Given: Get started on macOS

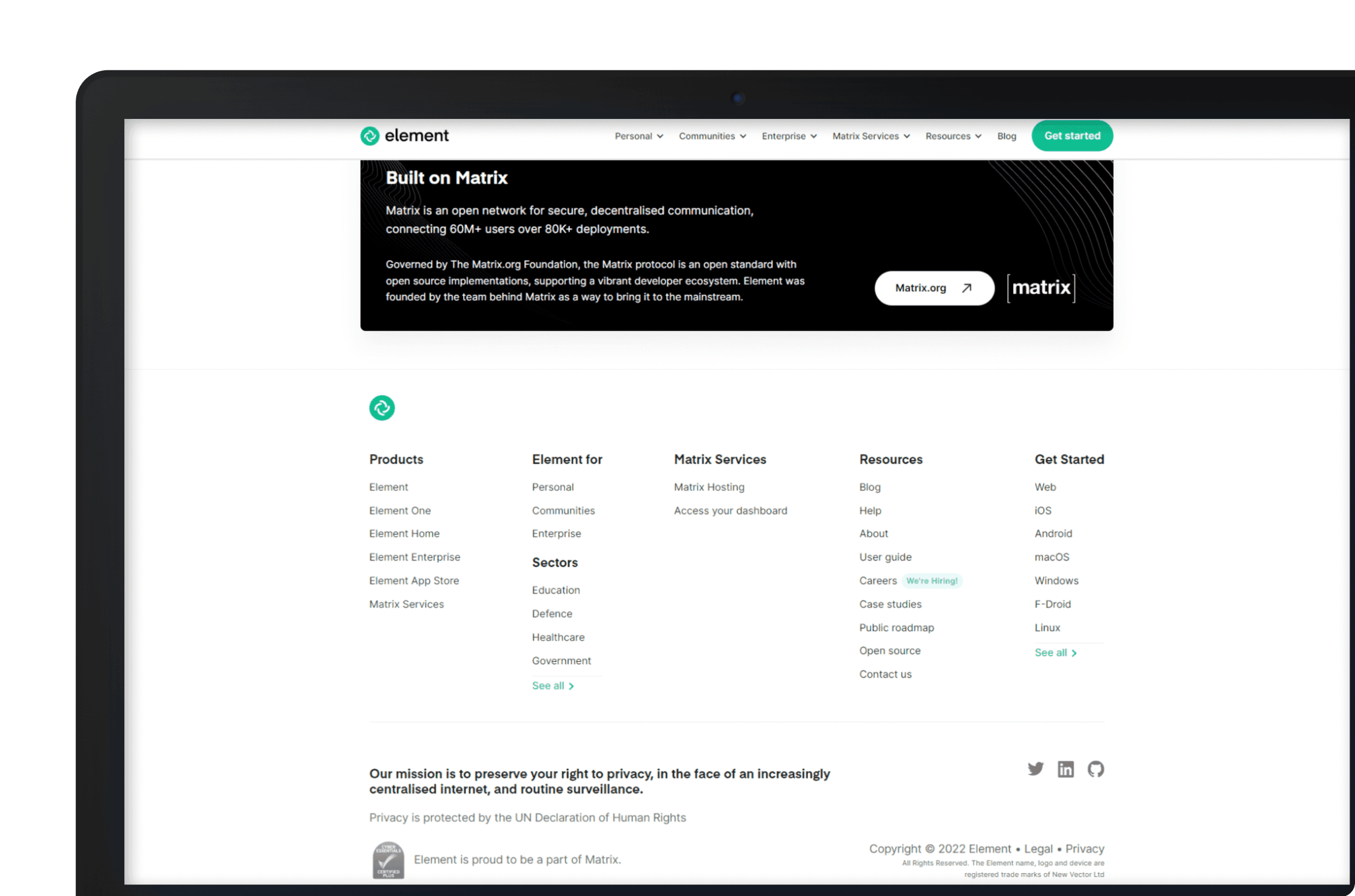Looking at the screenshot, I should point(1052,557).
